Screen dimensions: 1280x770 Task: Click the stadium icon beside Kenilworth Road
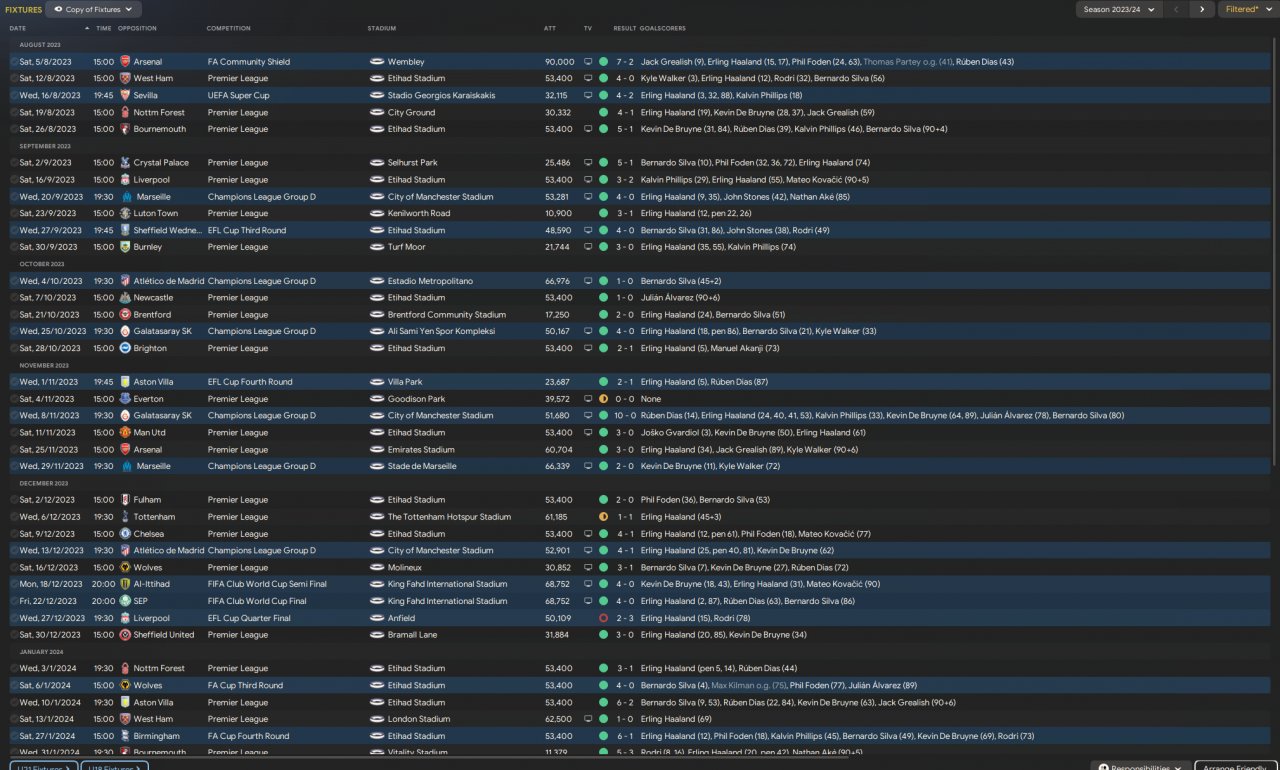[377, 214]
